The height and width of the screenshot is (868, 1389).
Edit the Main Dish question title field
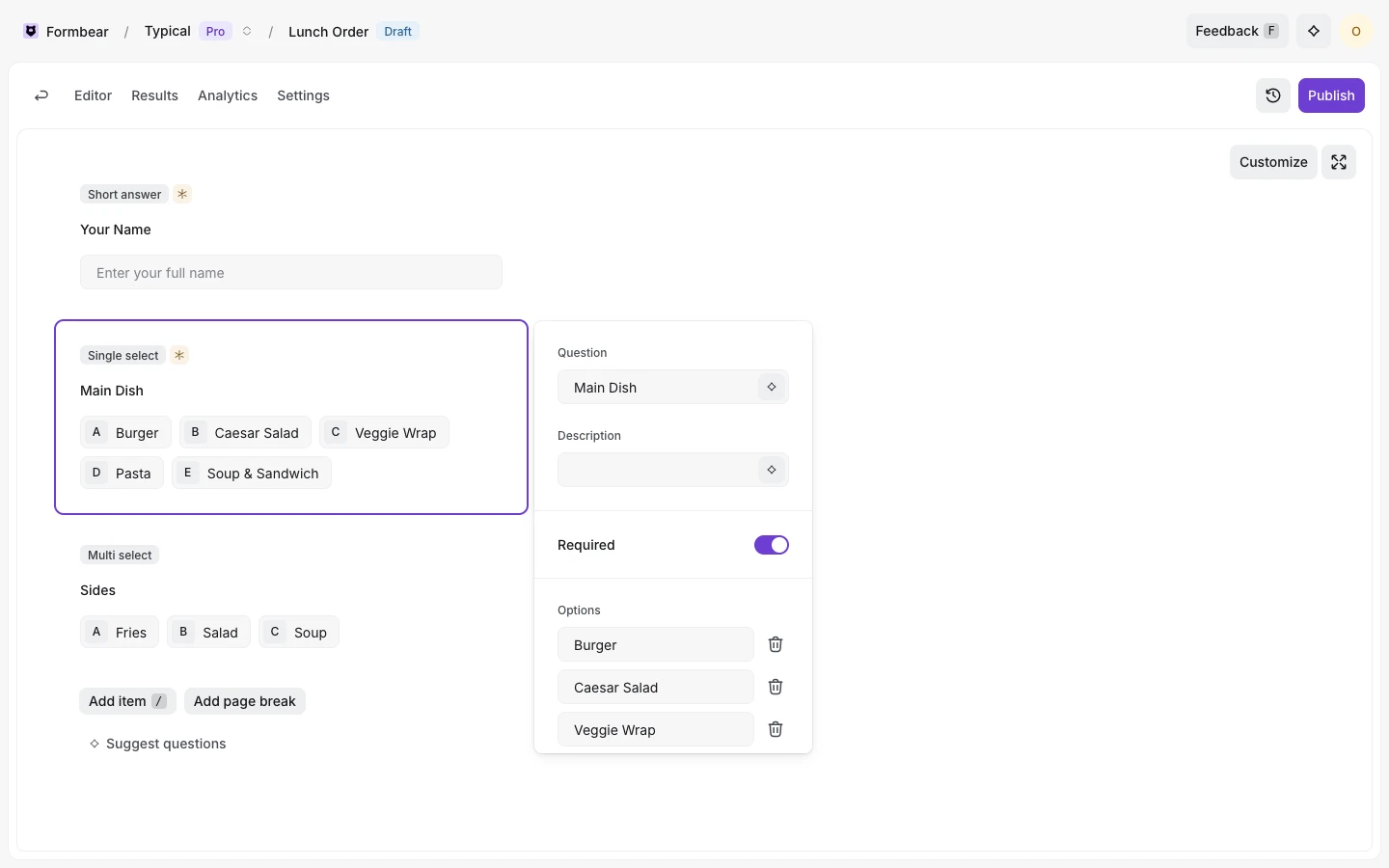click(x=673, y=387)
